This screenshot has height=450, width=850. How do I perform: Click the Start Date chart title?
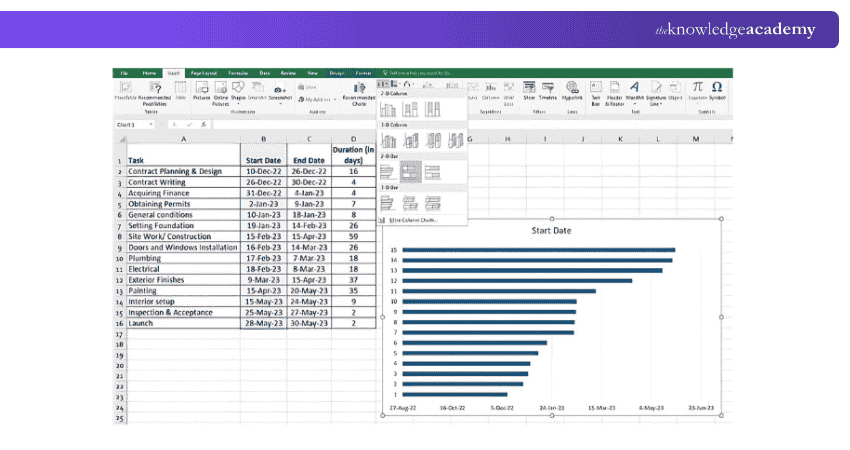(x=551, y=230)
